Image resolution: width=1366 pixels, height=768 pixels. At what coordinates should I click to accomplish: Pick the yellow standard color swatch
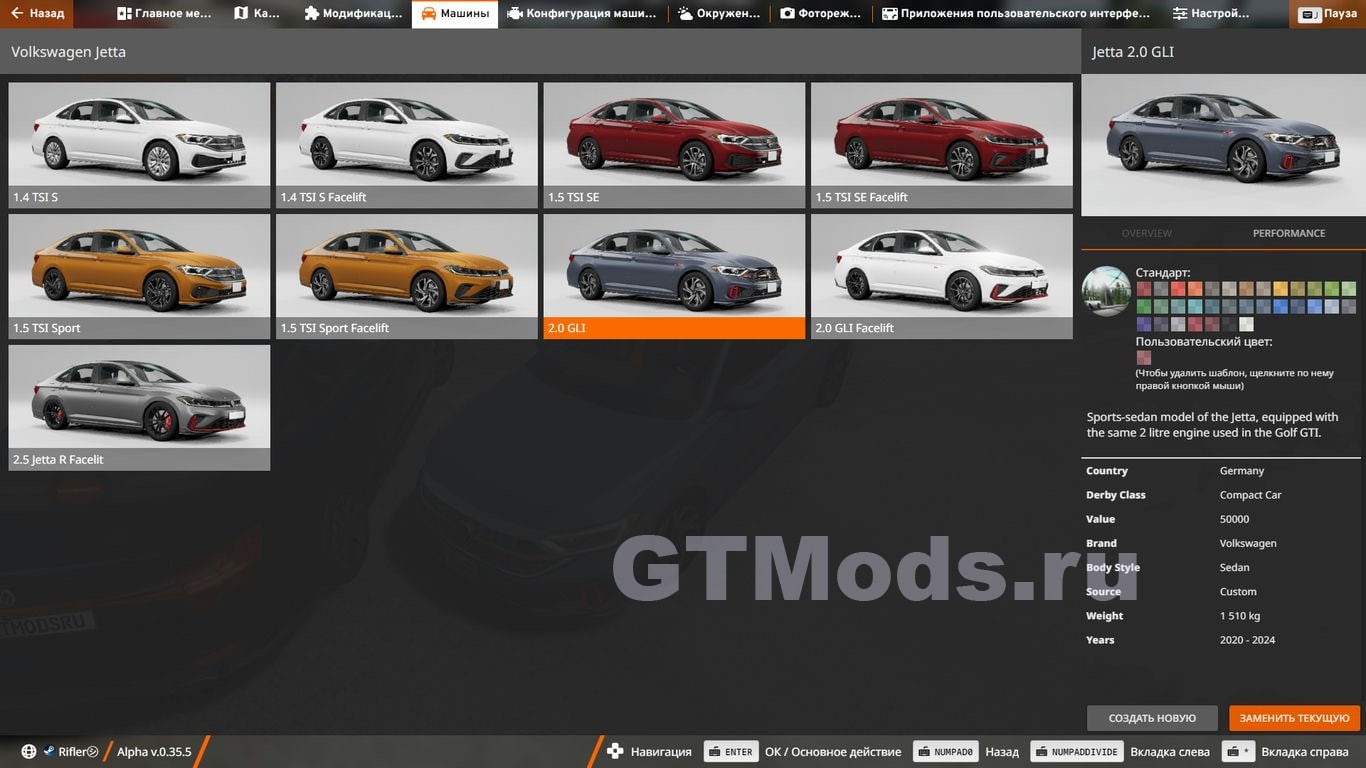pyautogui.click(x=1281, y=289)
